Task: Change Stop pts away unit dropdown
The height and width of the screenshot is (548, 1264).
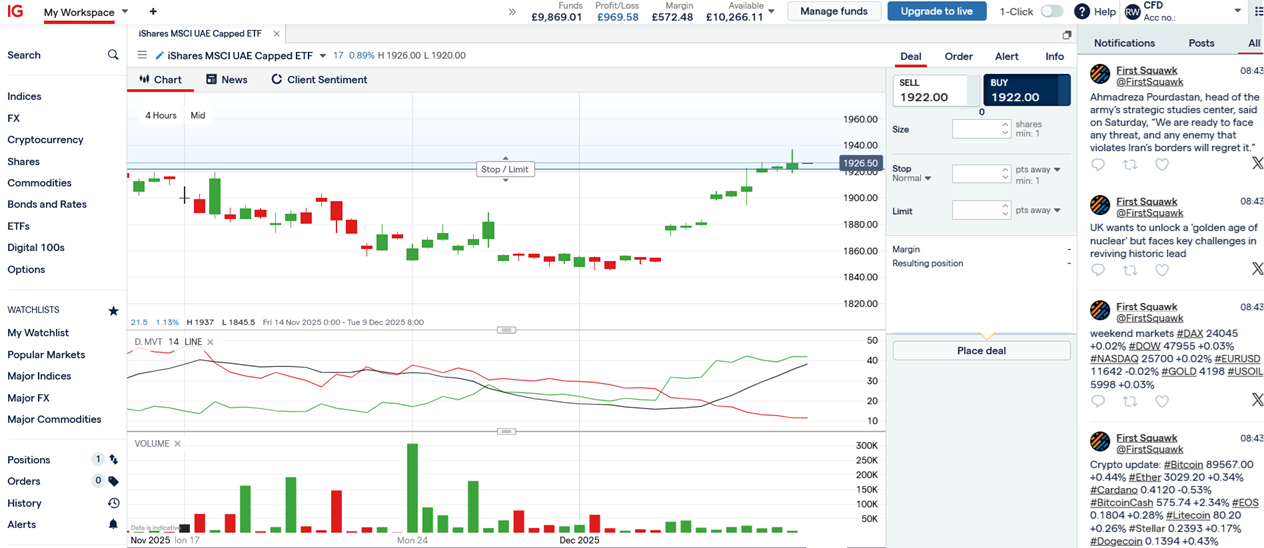Action: pos(1038,170)
